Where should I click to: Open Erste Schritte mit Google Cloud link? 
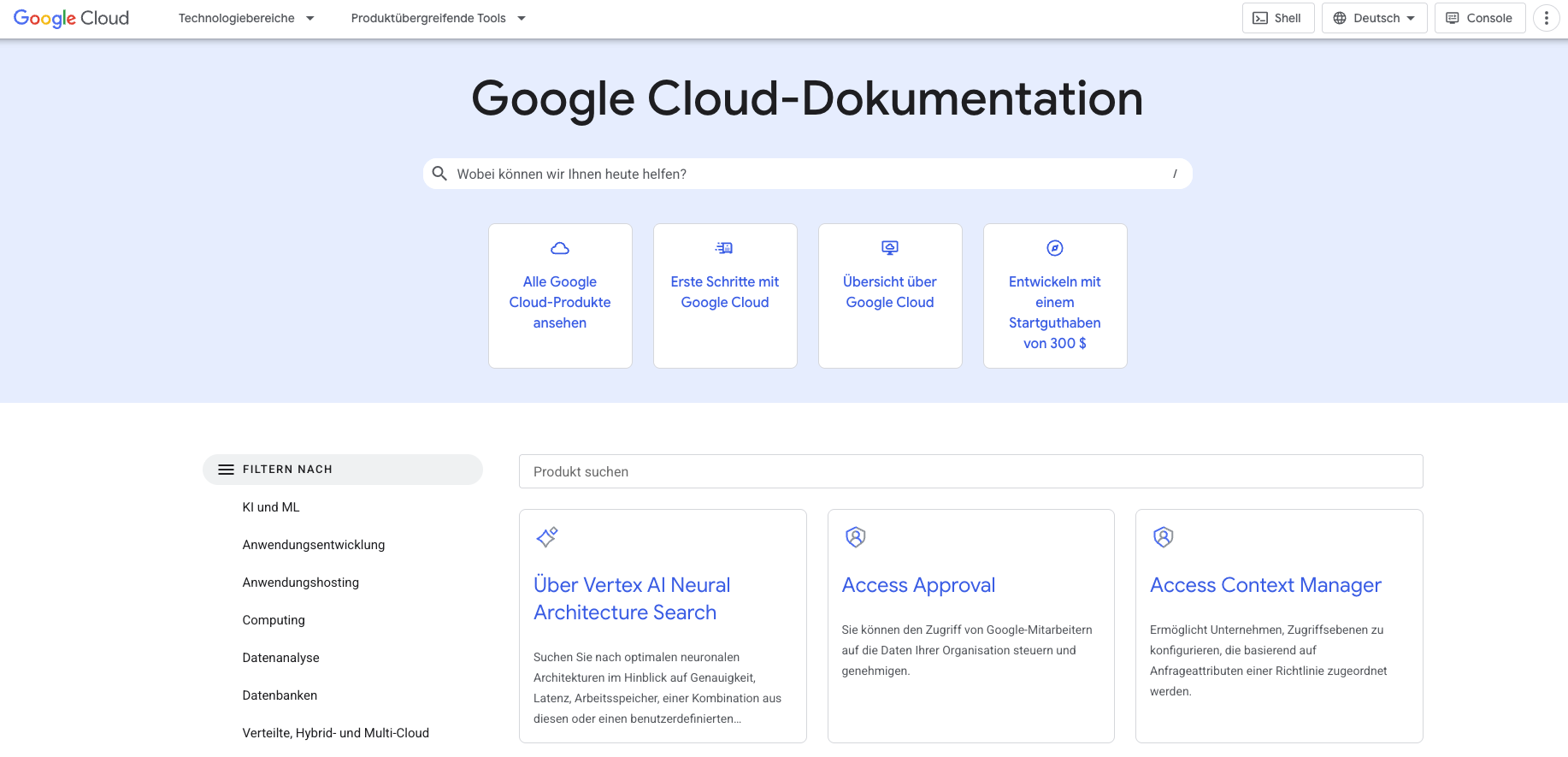(x=725, y=292)
